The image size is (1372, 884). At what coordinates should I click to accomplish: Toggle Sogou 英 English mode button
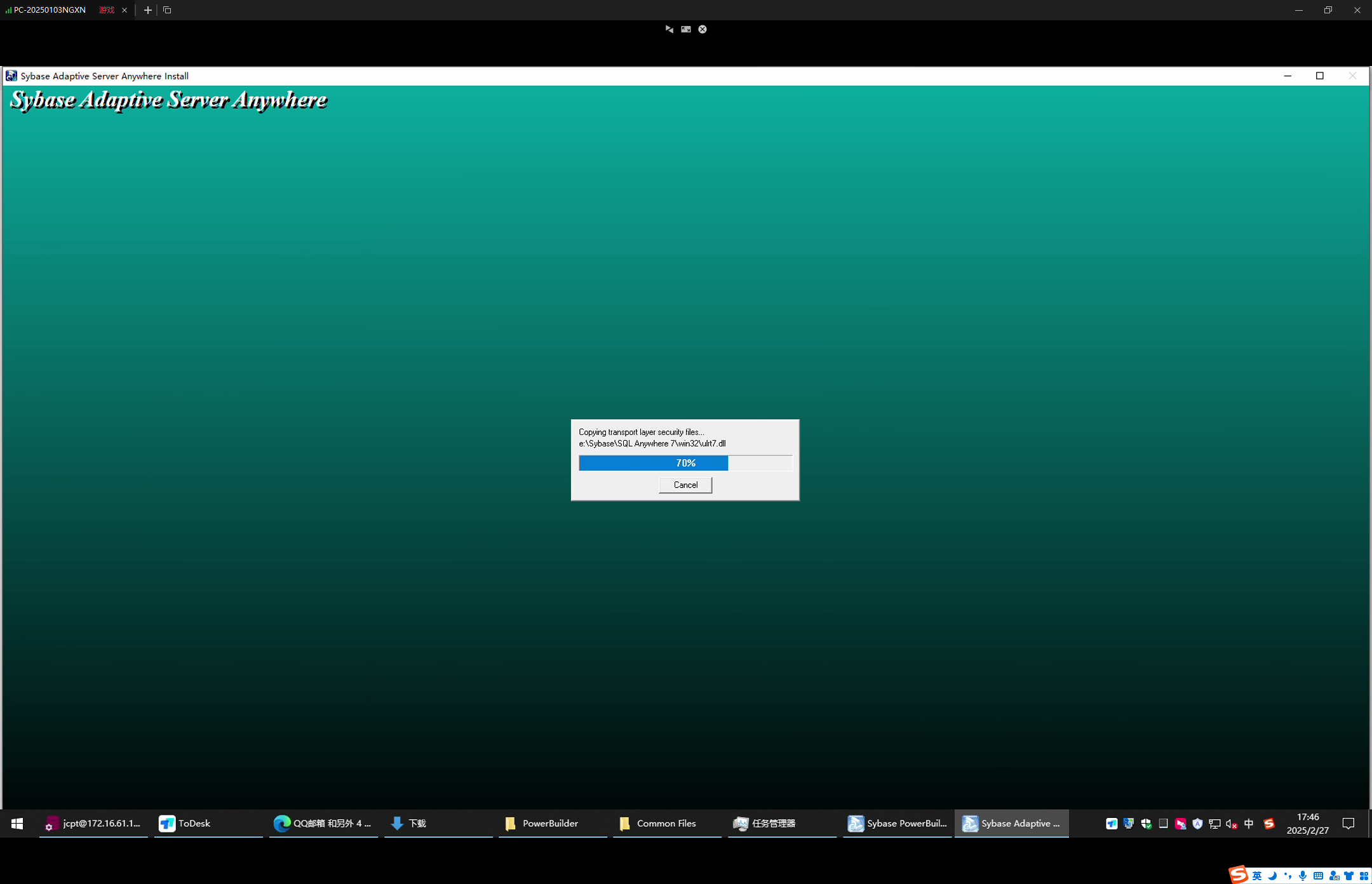[1256, 876]
